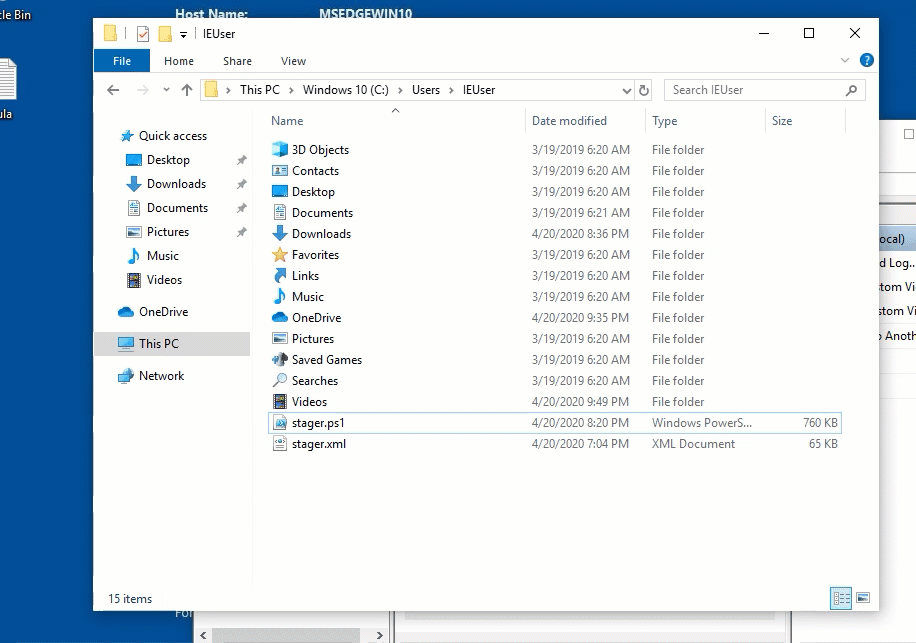Click right scroll arrow in background window
The width and height of the screenshot is (916, 643).
379,635
